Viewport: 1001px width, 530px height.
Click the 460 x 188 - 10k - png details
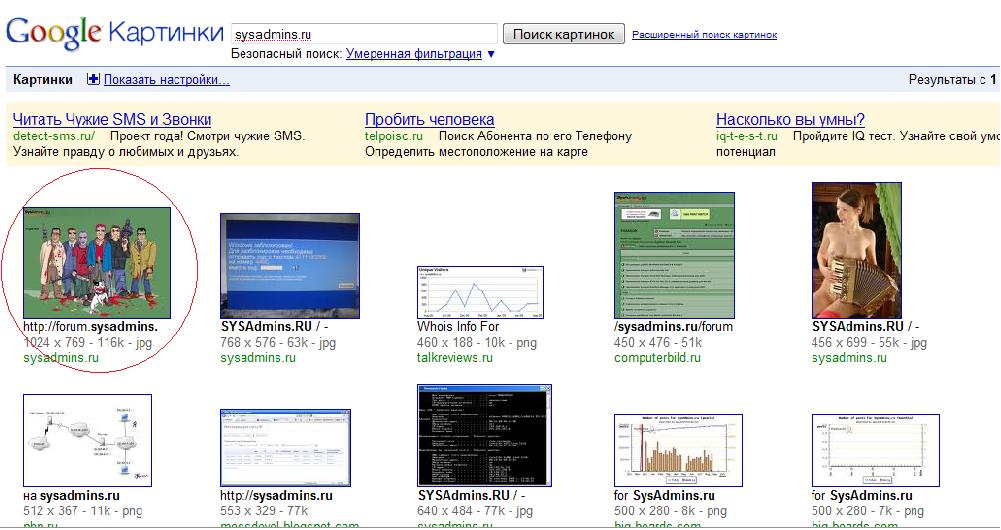pos(477,342)
